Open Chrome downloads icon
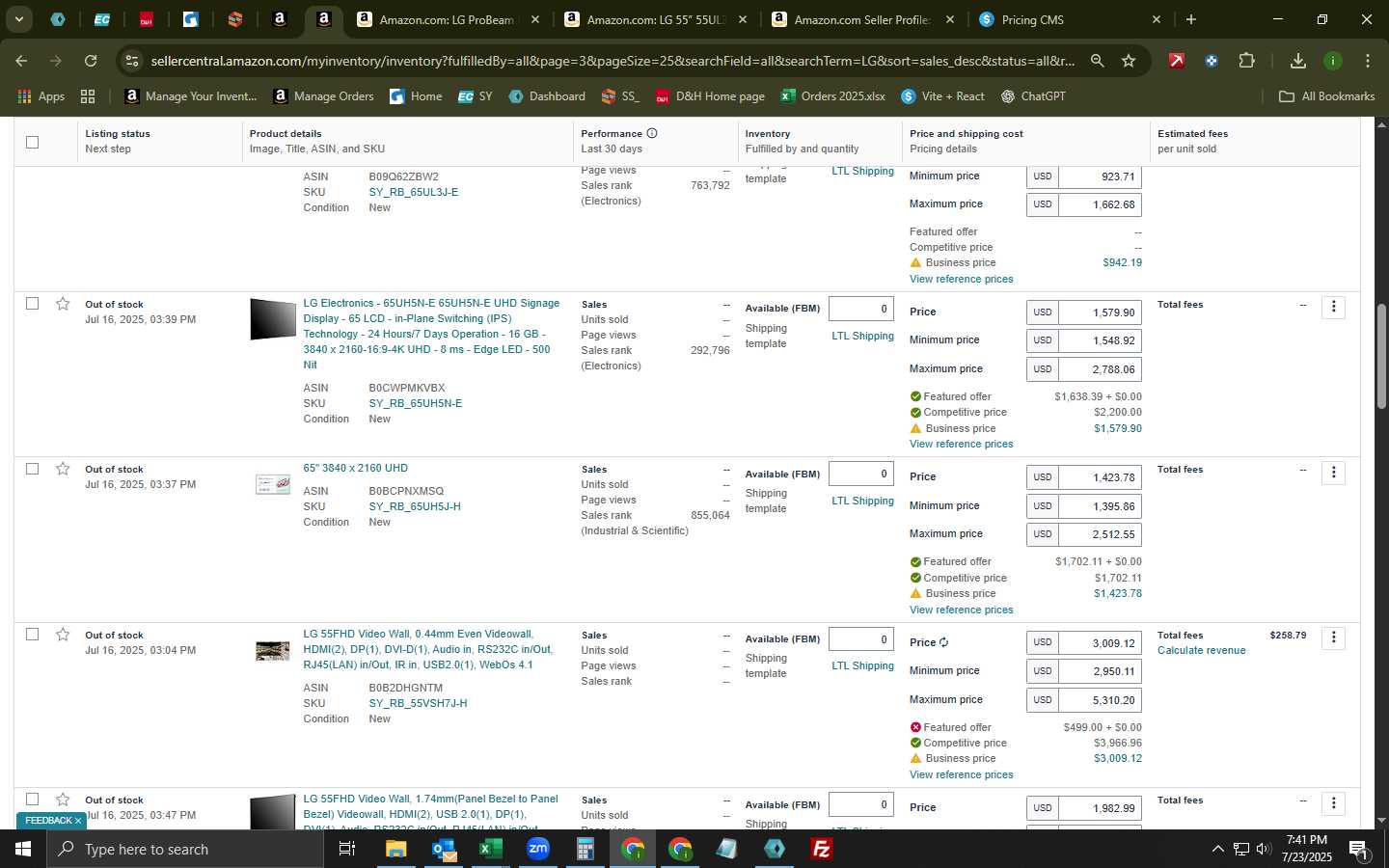 [x=1298, y=61]
